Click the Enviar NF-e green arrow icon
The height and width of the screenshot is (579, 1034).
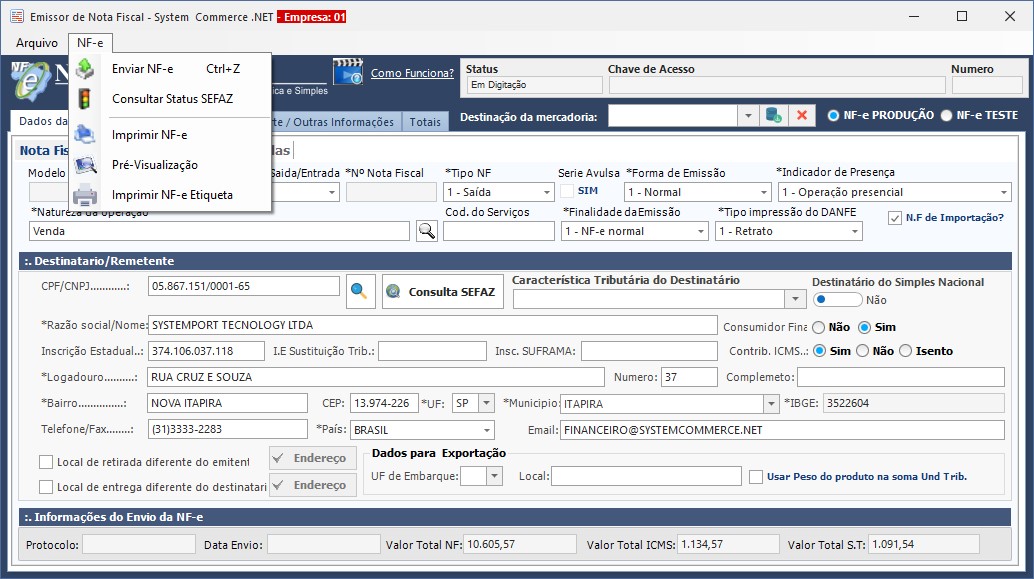coord(85,69)
